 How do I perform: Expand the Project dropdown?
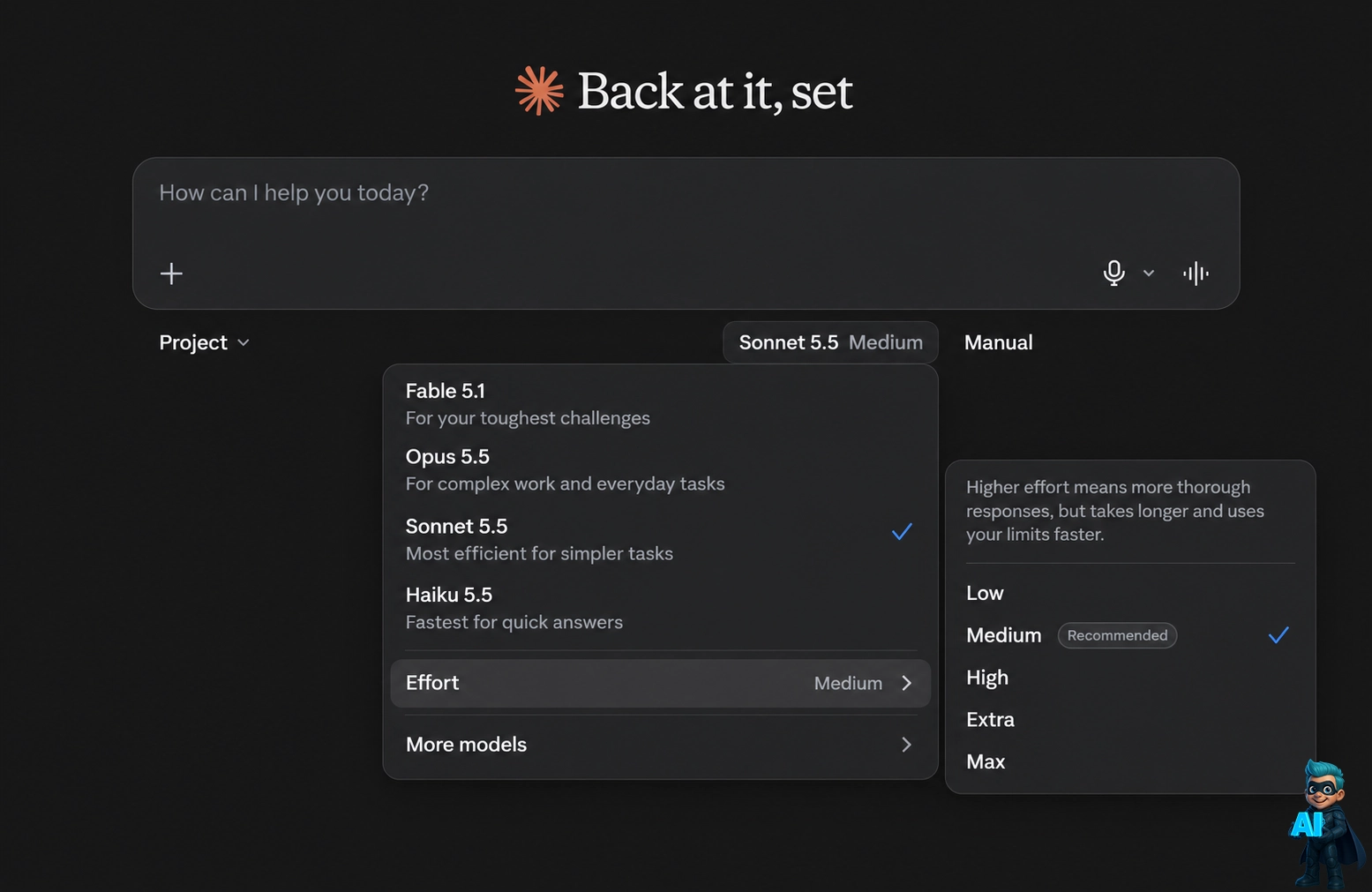[205, 342]
